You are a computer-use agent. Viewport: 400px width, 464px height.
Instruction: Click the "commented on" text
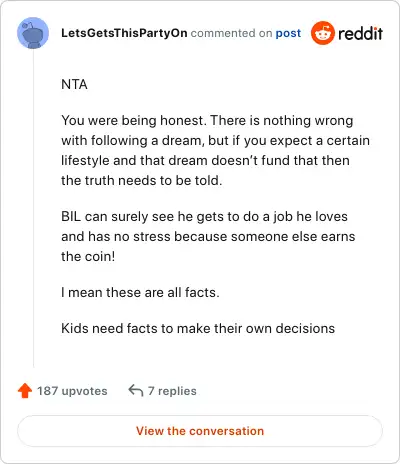click(x=231, y=33)
